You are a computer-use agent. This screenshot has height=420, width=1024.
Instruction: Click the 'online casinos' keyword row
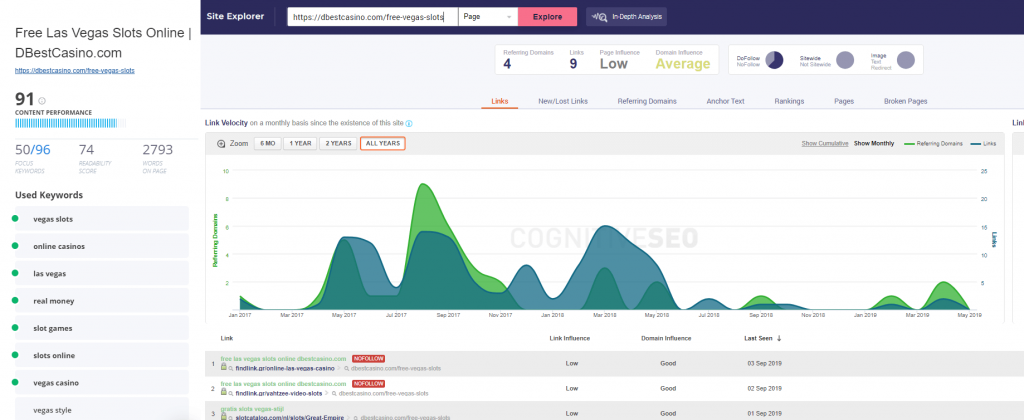click(x=101, y=246)
